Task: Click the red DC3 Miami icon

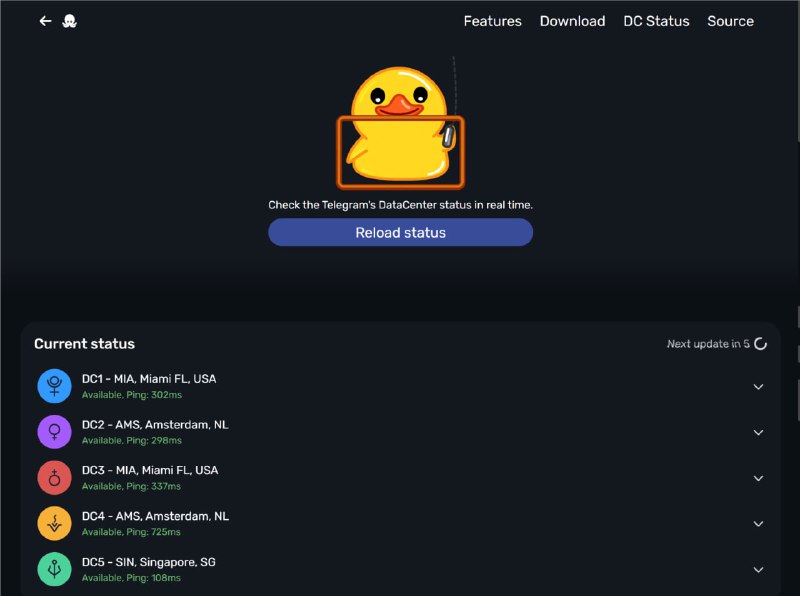Action: tap(55, 478)
